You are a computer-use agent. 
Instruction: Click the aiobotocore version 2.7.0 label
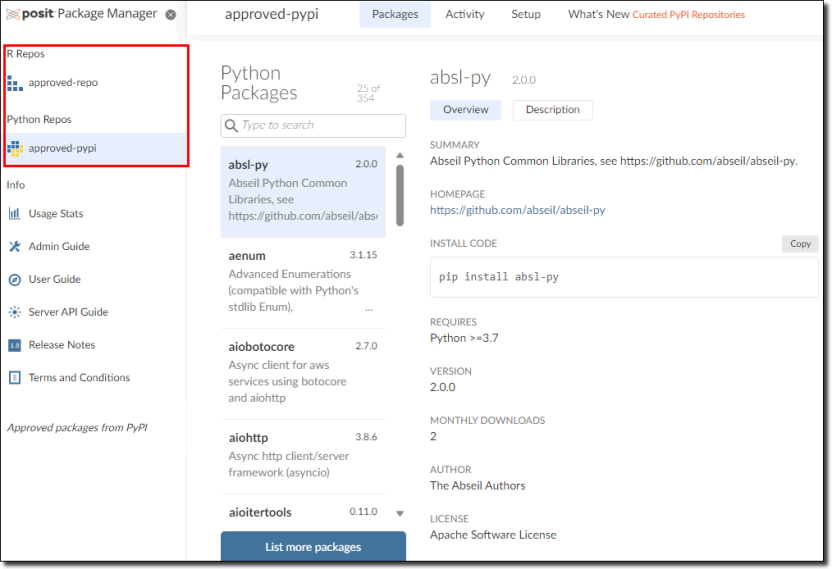366,346
